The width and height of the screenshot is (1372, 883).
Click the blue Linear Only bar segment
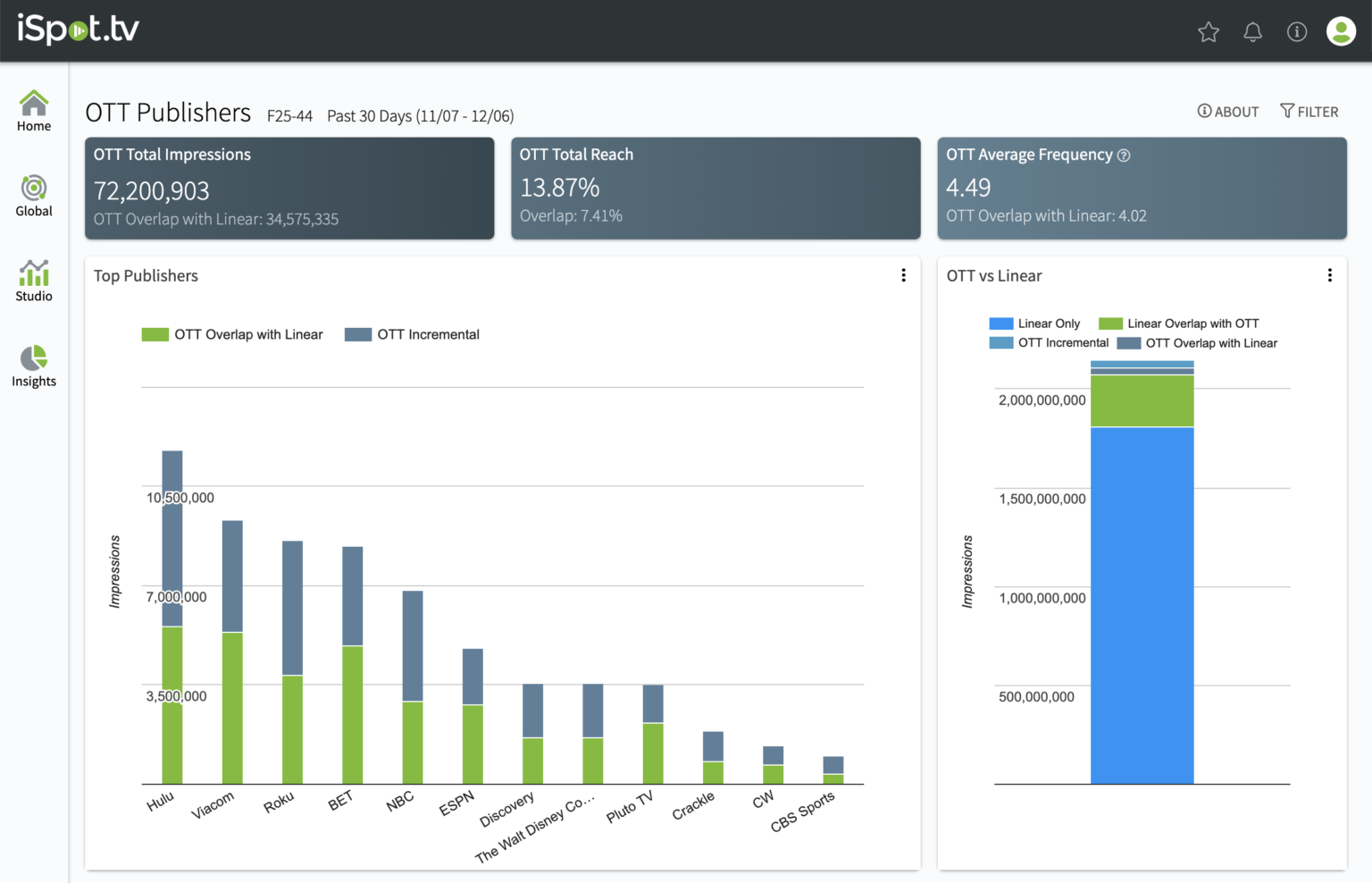pos(1142,606)
